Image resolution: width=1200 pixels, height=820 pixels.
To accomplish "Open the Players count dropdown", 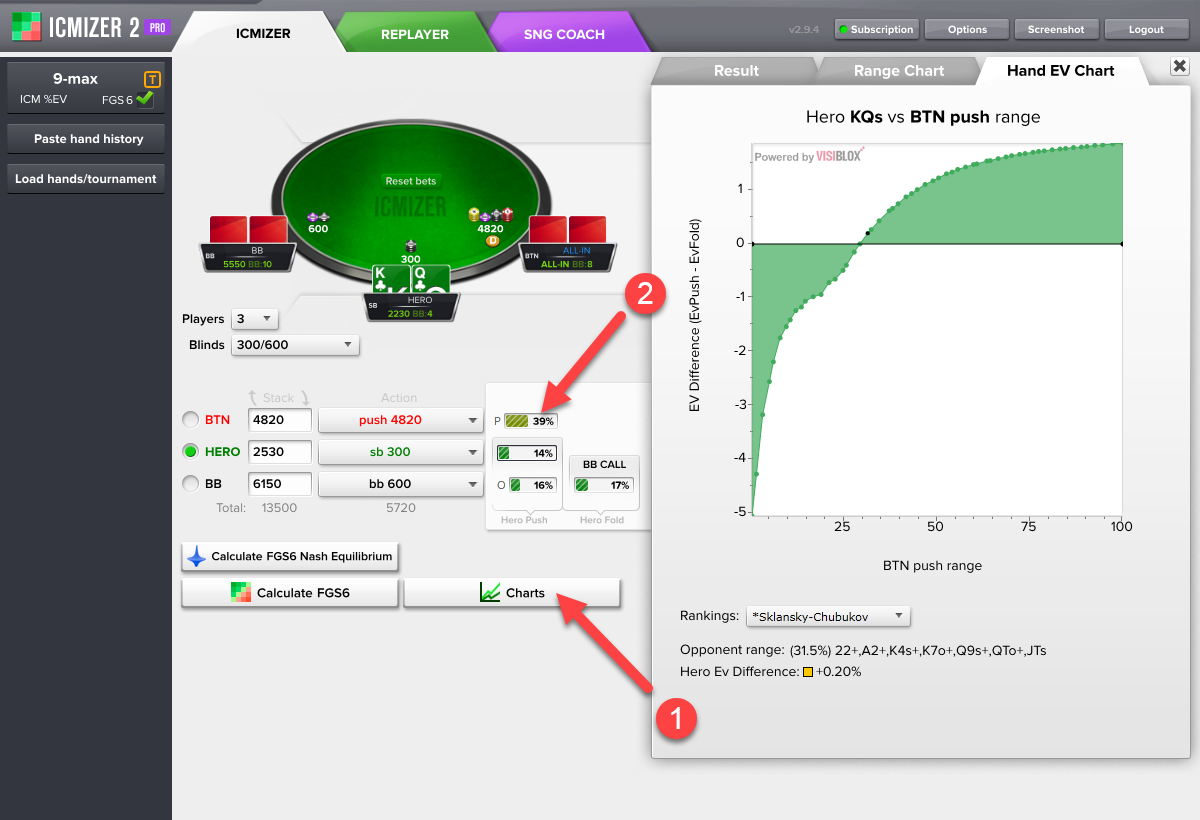I will (x=254, y=319).
